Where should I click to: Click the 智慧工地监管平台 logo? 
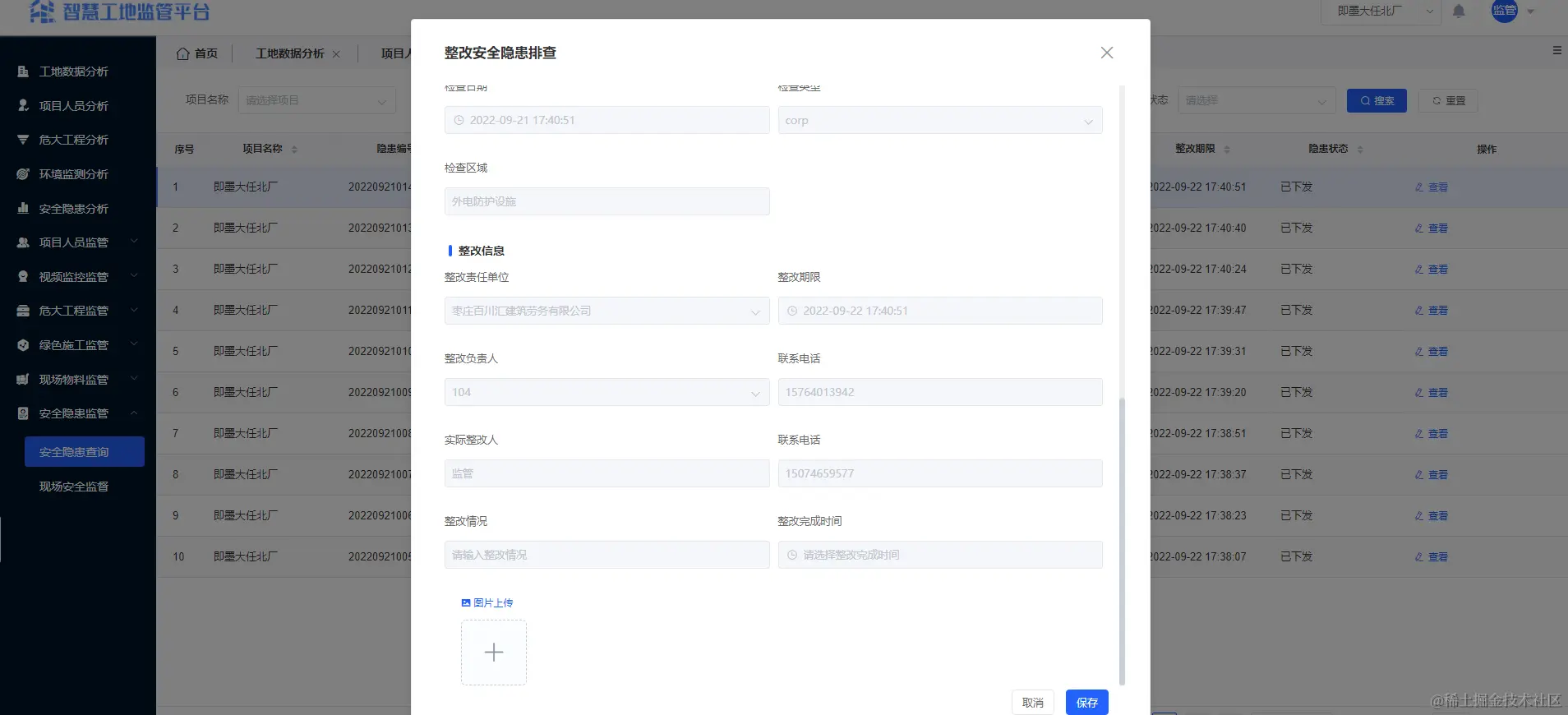tap(119, 12)
